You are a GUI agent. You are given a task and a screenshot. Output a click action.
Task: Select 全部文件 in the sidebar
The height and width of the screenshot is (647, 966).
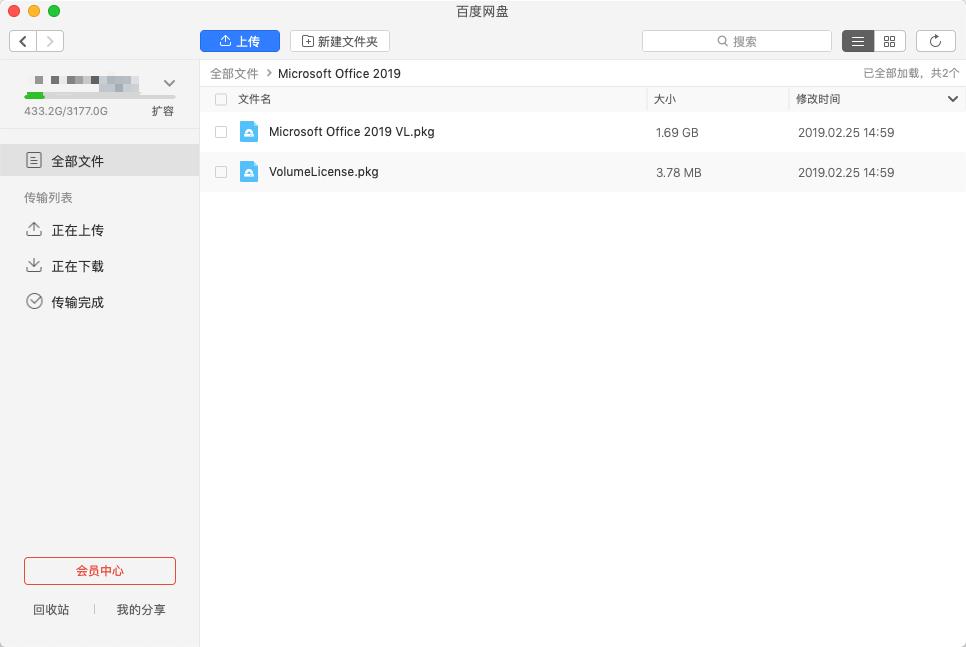[x=65, y=160]
